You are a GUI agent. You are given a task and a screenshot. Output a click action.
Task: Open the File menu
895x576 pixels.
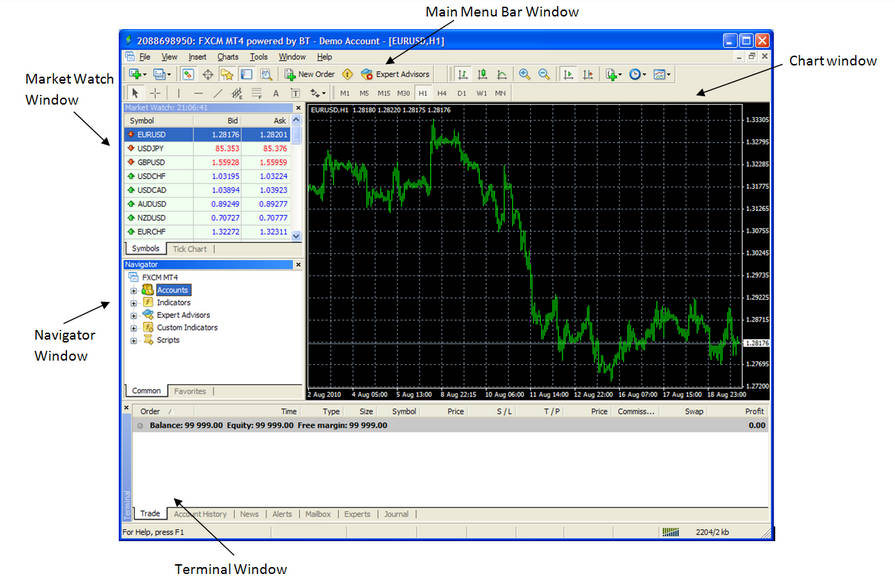pos(145,57)
